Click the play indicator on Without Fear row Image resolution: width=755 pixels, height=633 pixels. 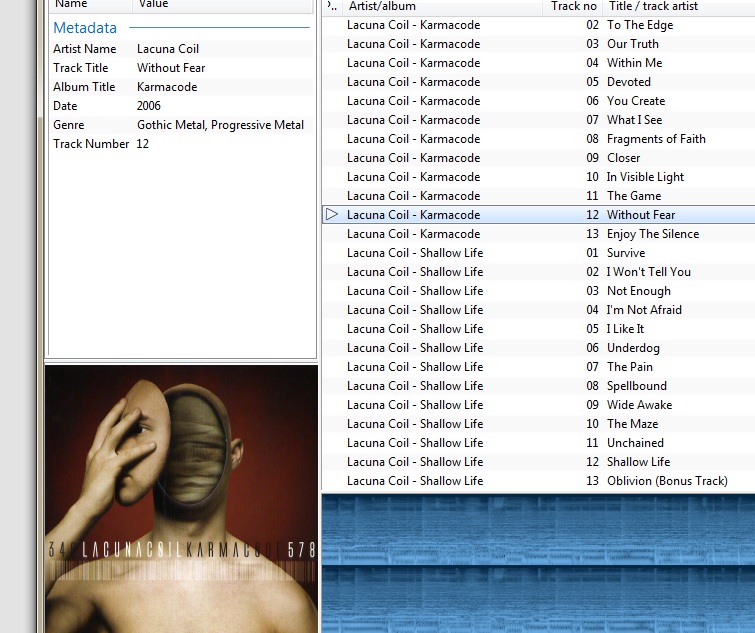tap(332, 214)
